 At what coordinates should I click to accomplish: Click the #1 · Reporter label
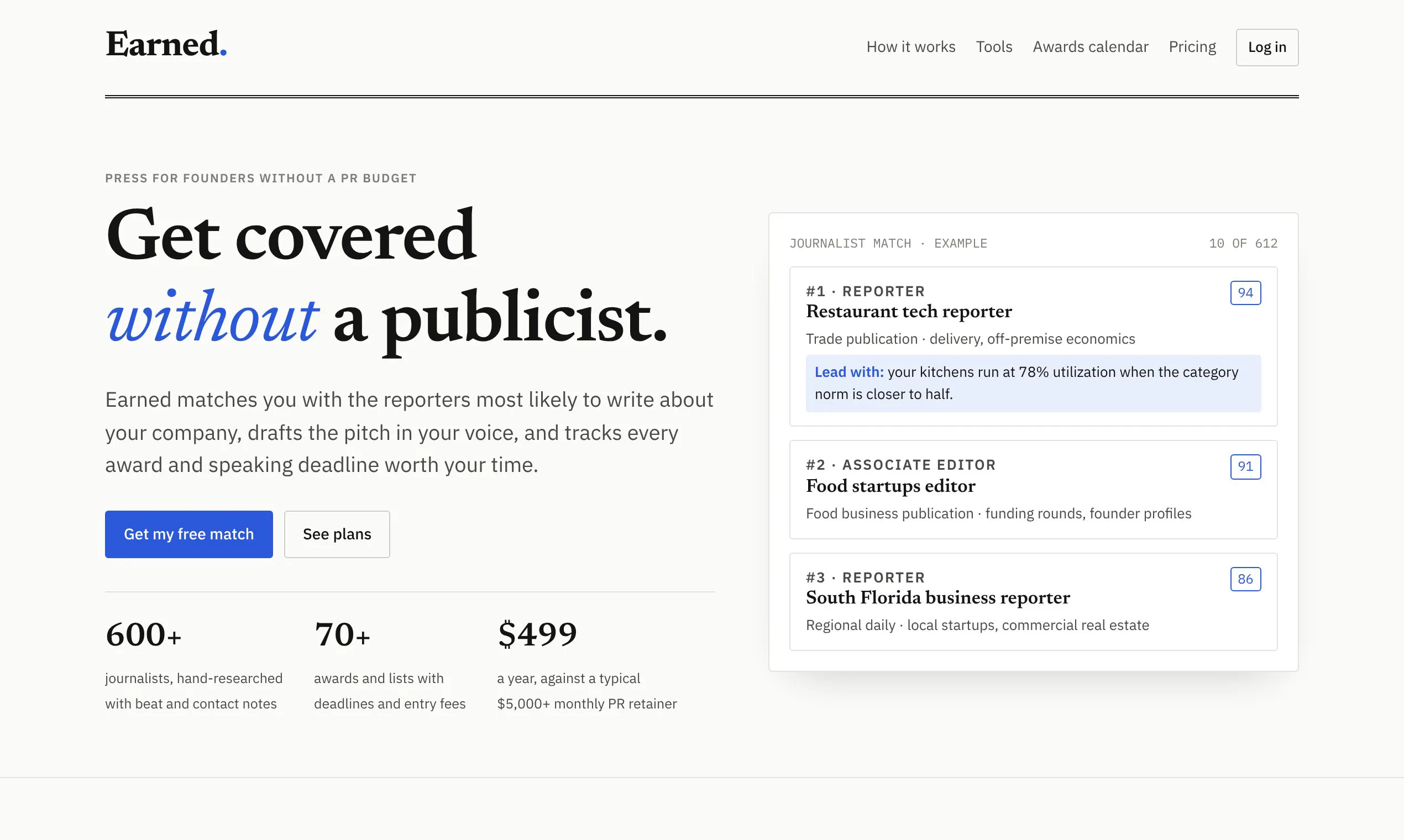click(865, 291)
